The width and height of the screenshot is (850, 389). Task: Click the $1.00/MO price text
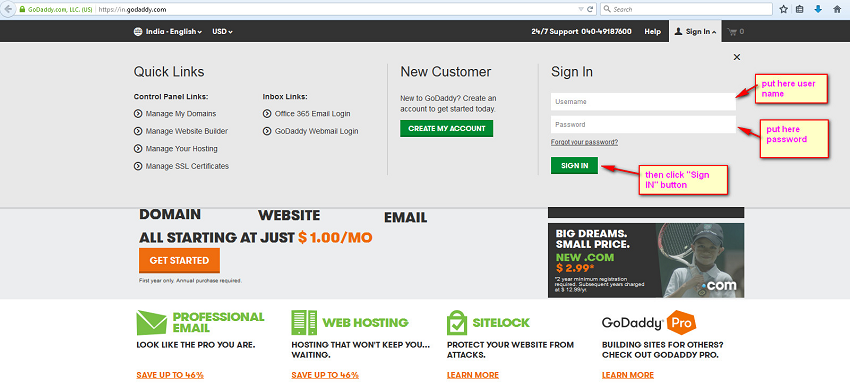pos(335,237)
